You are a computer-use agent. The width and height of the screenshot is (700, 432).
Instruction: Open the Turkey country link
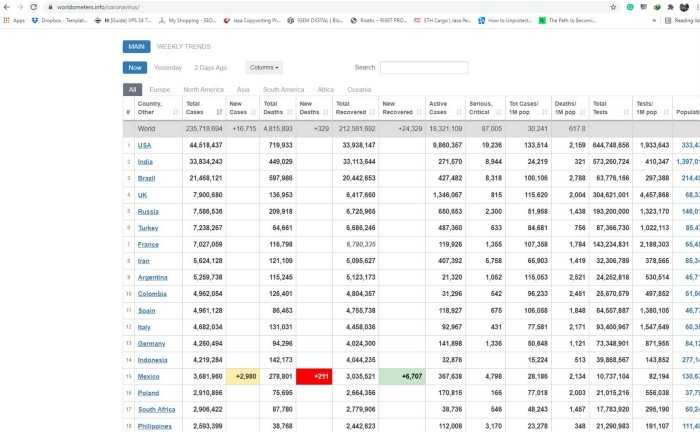pos(148,228)
